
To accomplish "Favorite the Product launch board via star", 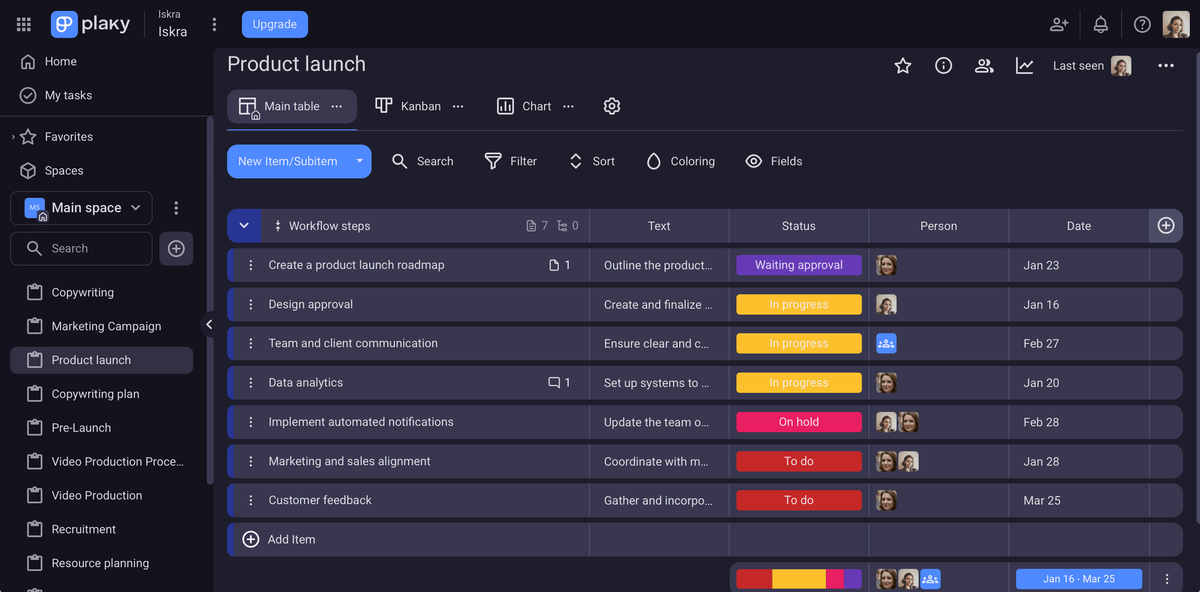I will 903,65.
